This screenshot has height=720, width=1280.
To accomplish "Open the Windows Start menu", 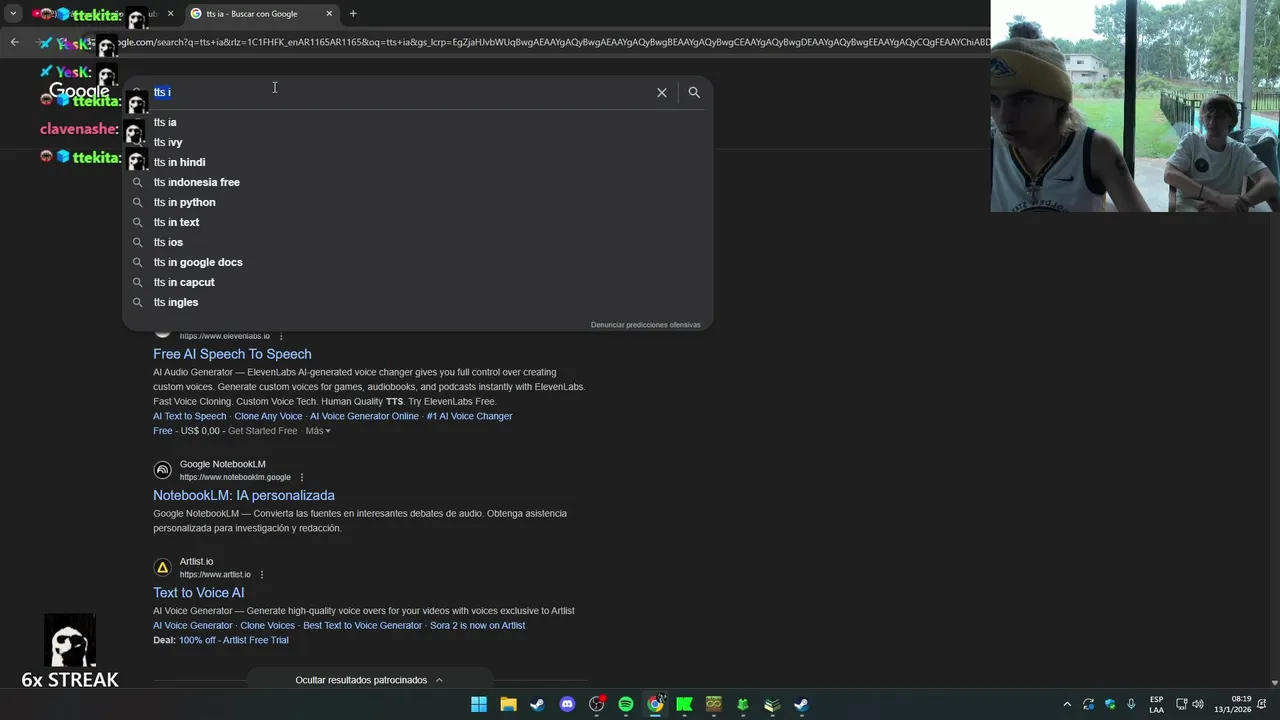I will coord(479,704).
